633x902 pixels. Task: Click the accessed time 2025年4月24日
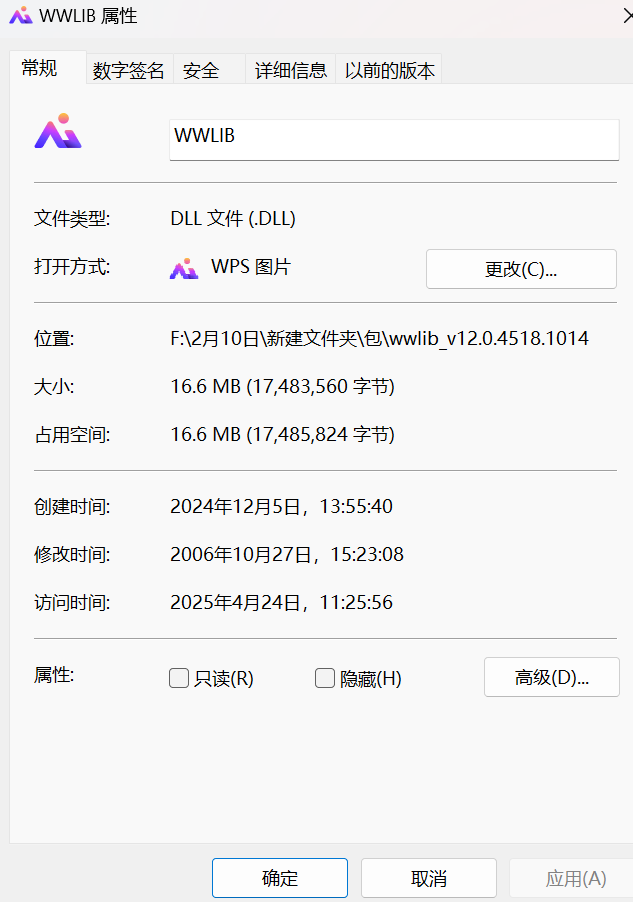pos(281,603)
